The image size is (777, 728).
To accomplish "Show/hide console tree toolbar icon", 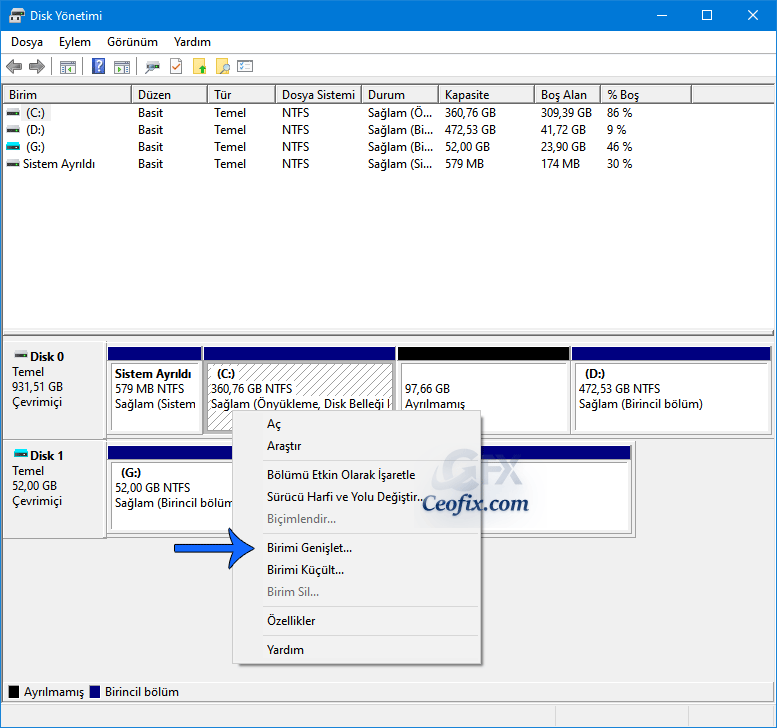I will [x=68, y=66].
